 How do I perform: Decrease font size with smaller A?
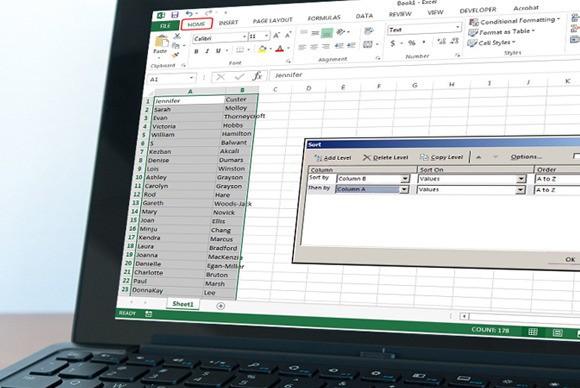tap(289, 35)
